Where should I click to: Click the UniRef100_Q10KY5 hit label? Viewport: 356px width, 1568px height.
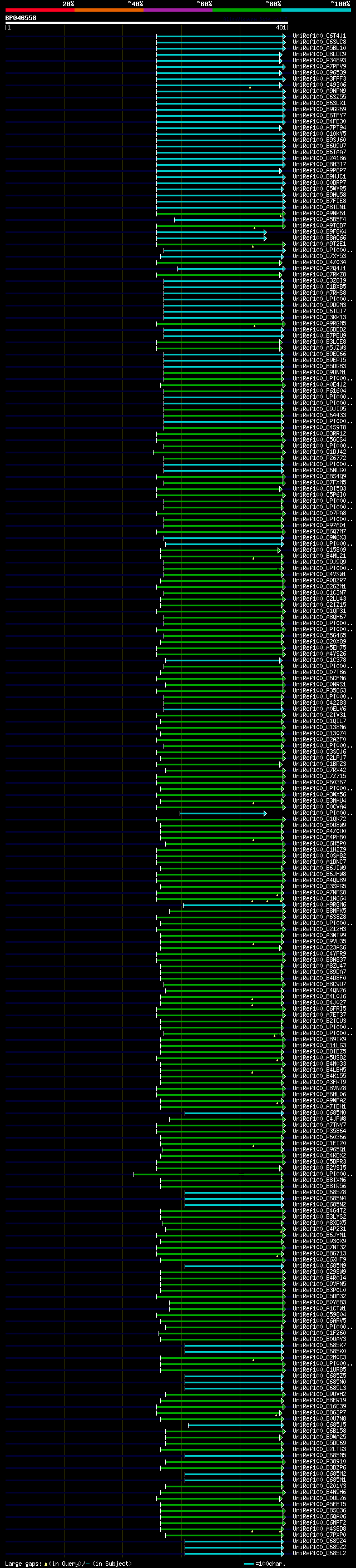319,133
